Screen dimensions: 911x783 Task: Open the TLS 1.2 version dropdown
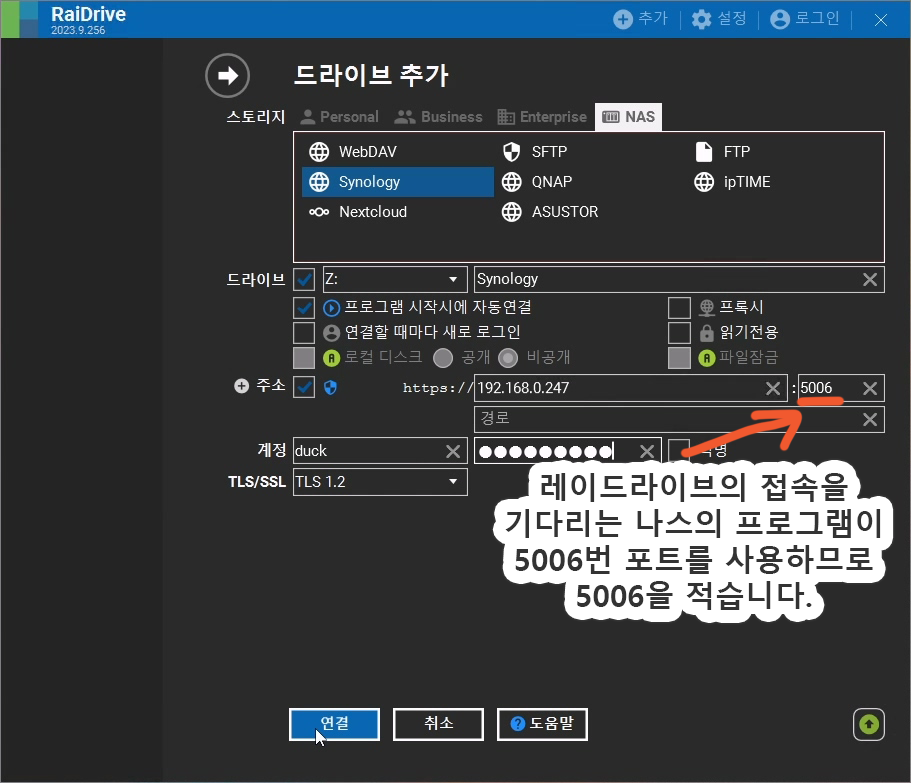pos(381,482)
